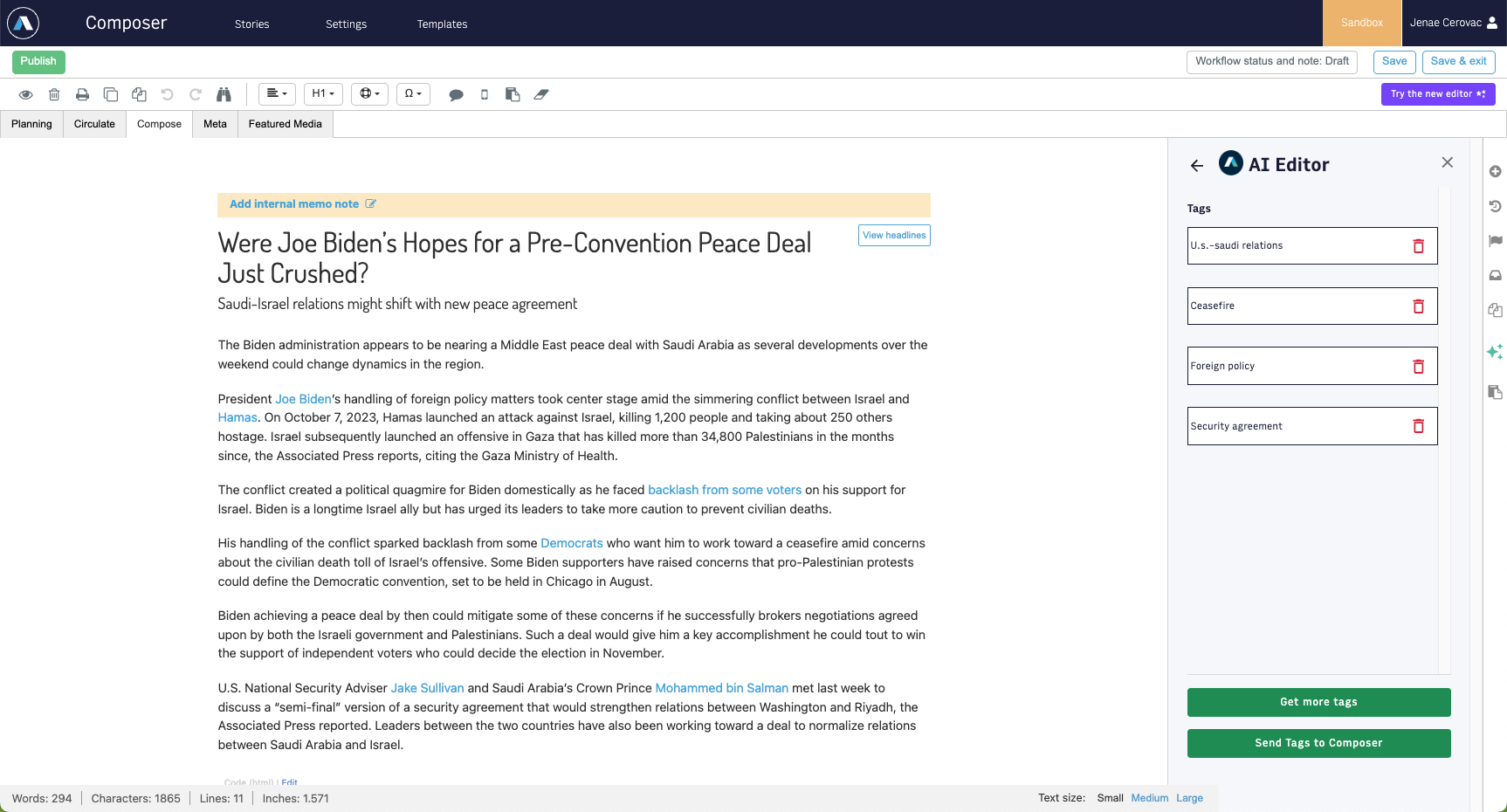
Task: Open the Templates menu
Action: point(442,24)
